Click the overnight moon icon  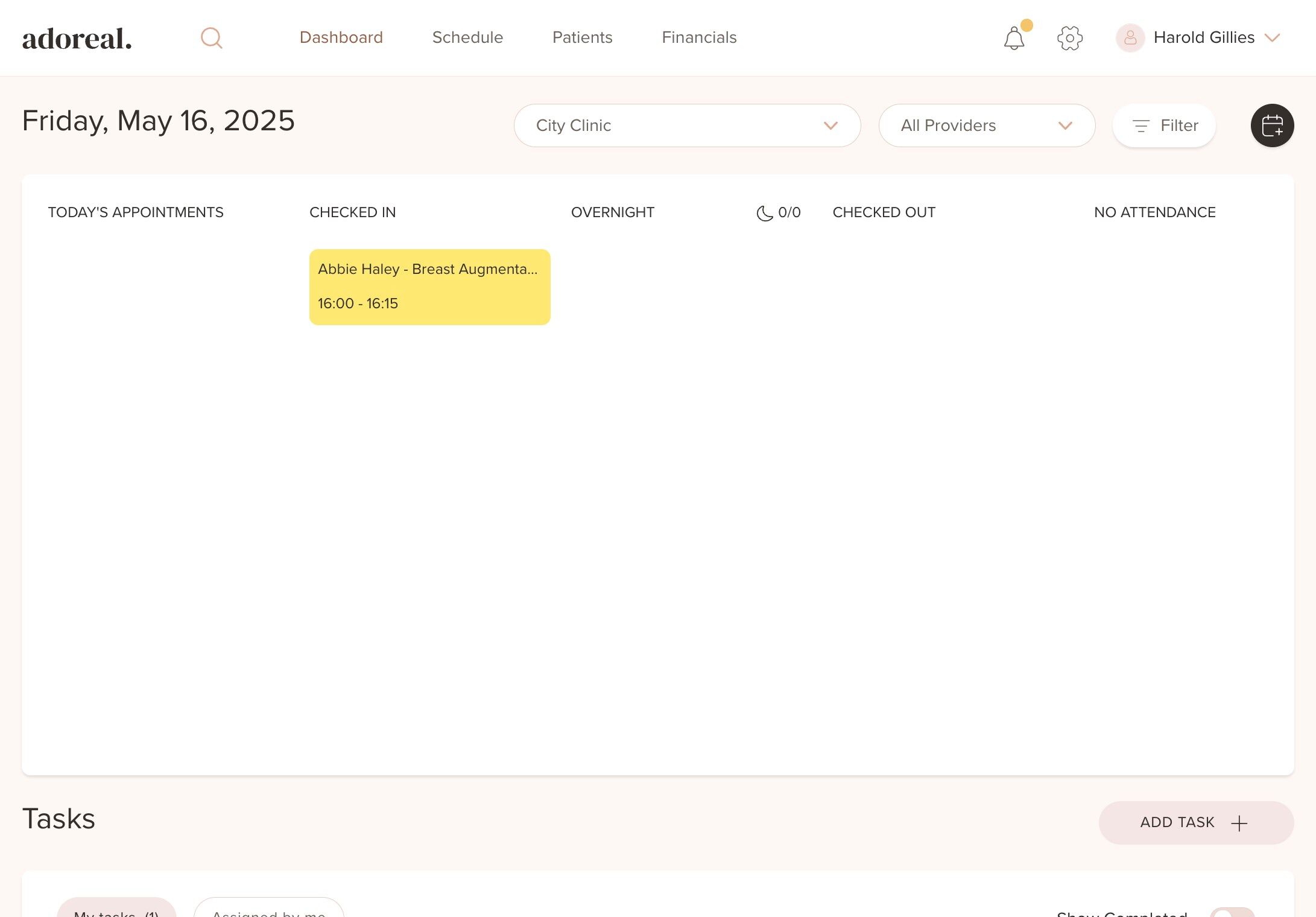pyautogui.click(x=764, y=213)
